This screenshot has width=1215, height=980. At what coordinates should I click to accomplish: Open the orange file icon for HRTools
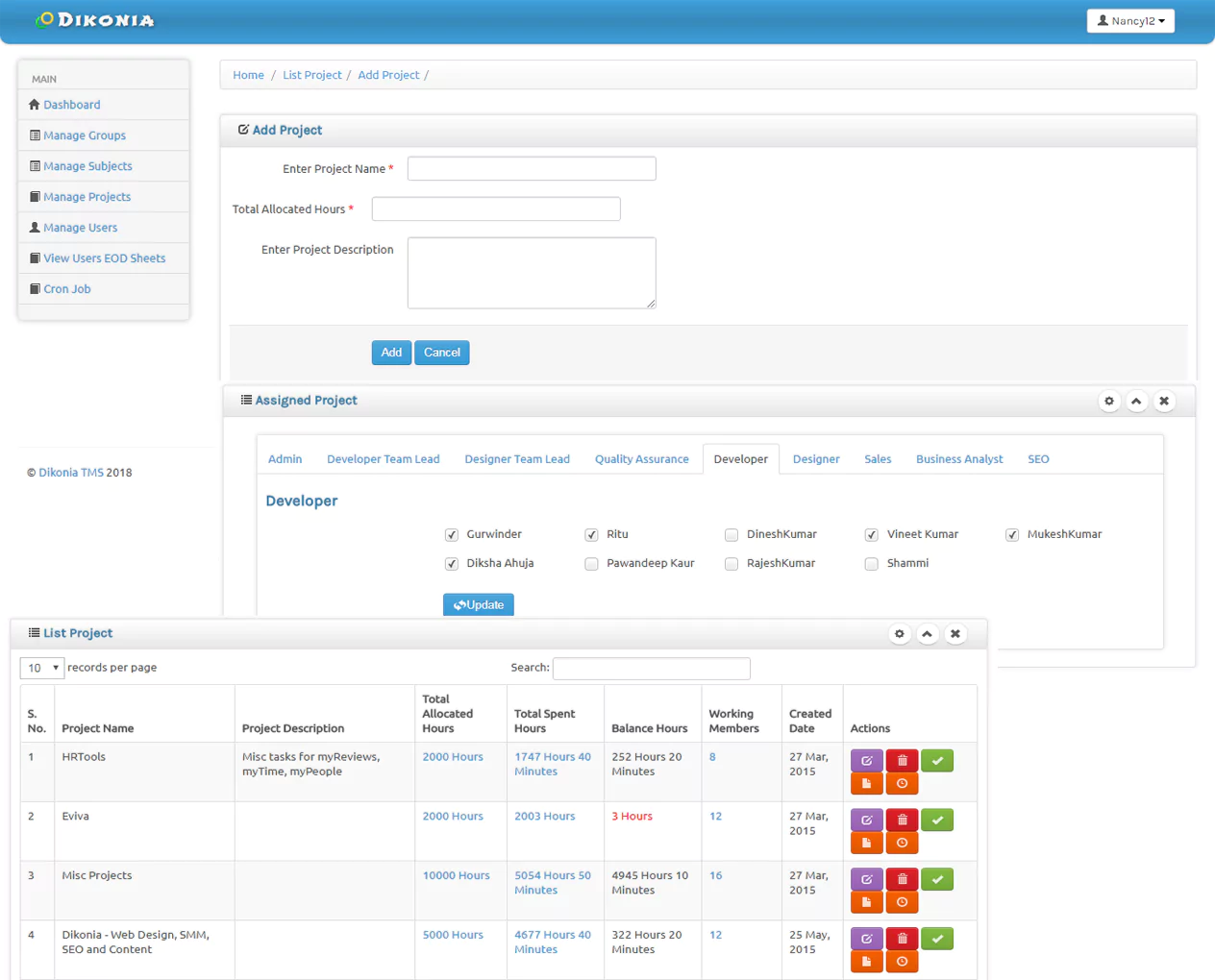[866, 784]
